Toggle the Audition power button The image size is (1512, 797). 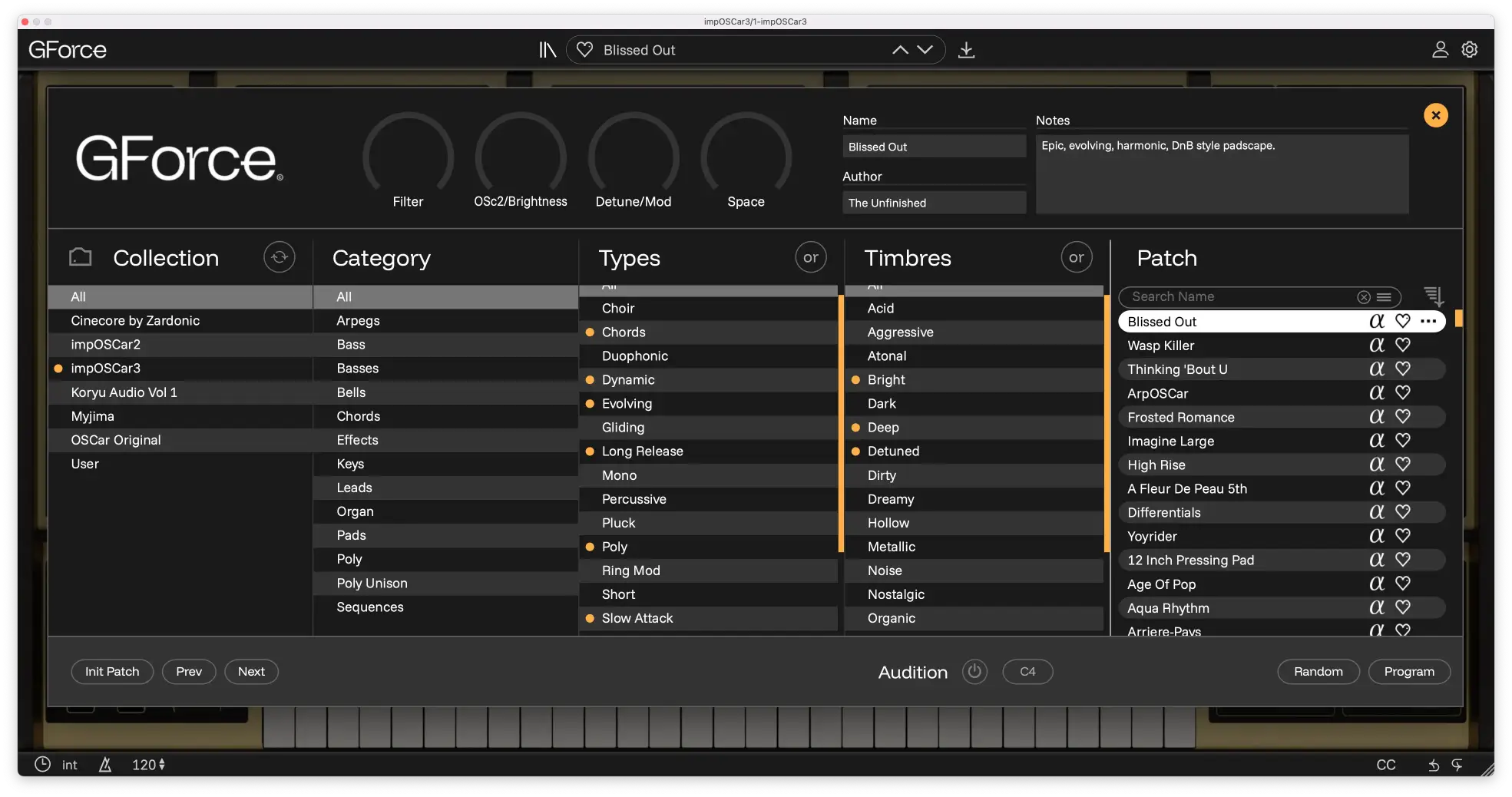pyautogui.click(x=974, y=672)
